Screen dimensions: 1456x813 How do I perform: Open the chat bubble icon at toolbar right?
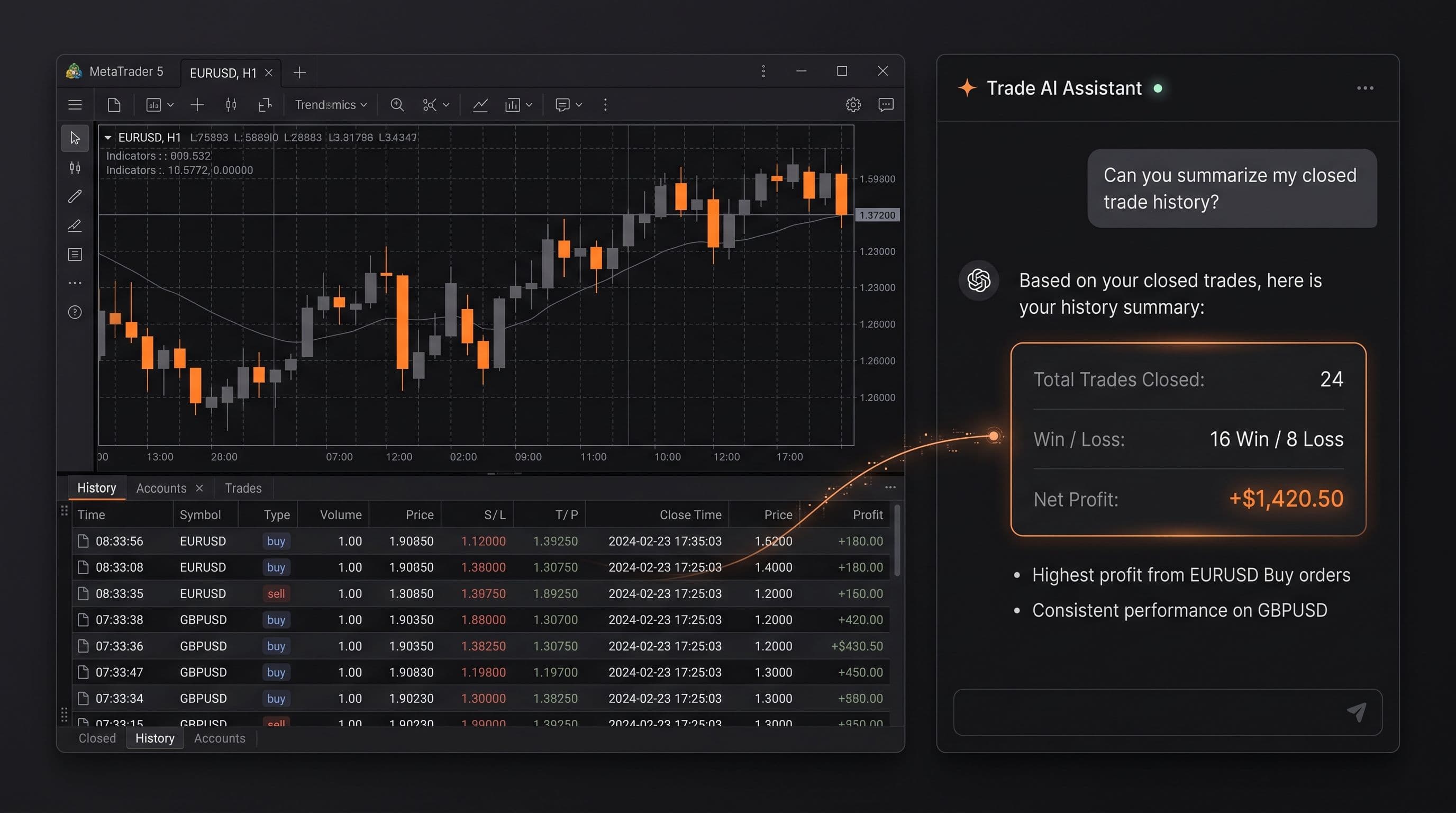886,105
